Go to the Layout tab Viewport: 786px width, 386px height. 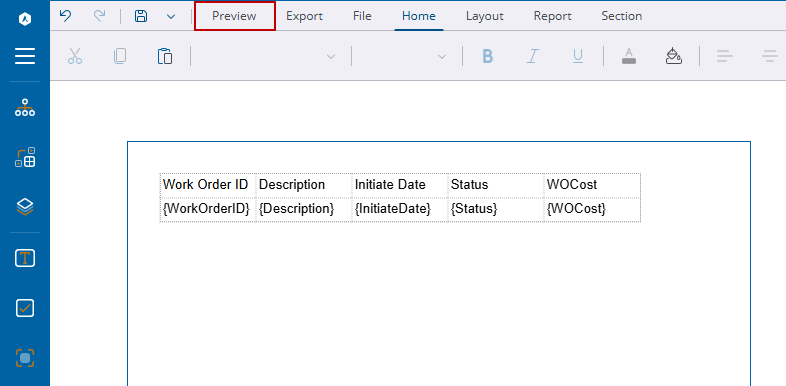point(485,16)
